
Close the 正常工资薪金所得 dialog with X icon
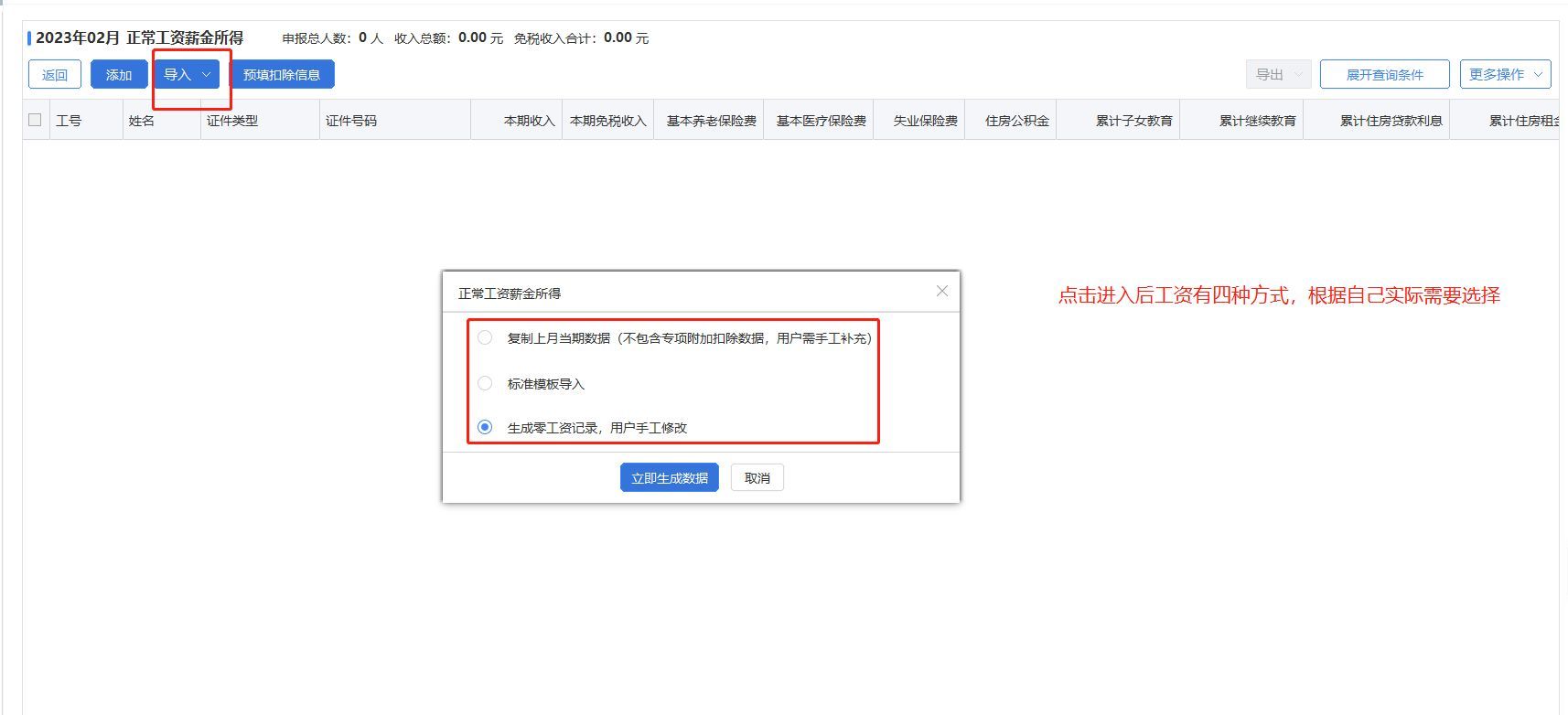(x=942, y=291)
